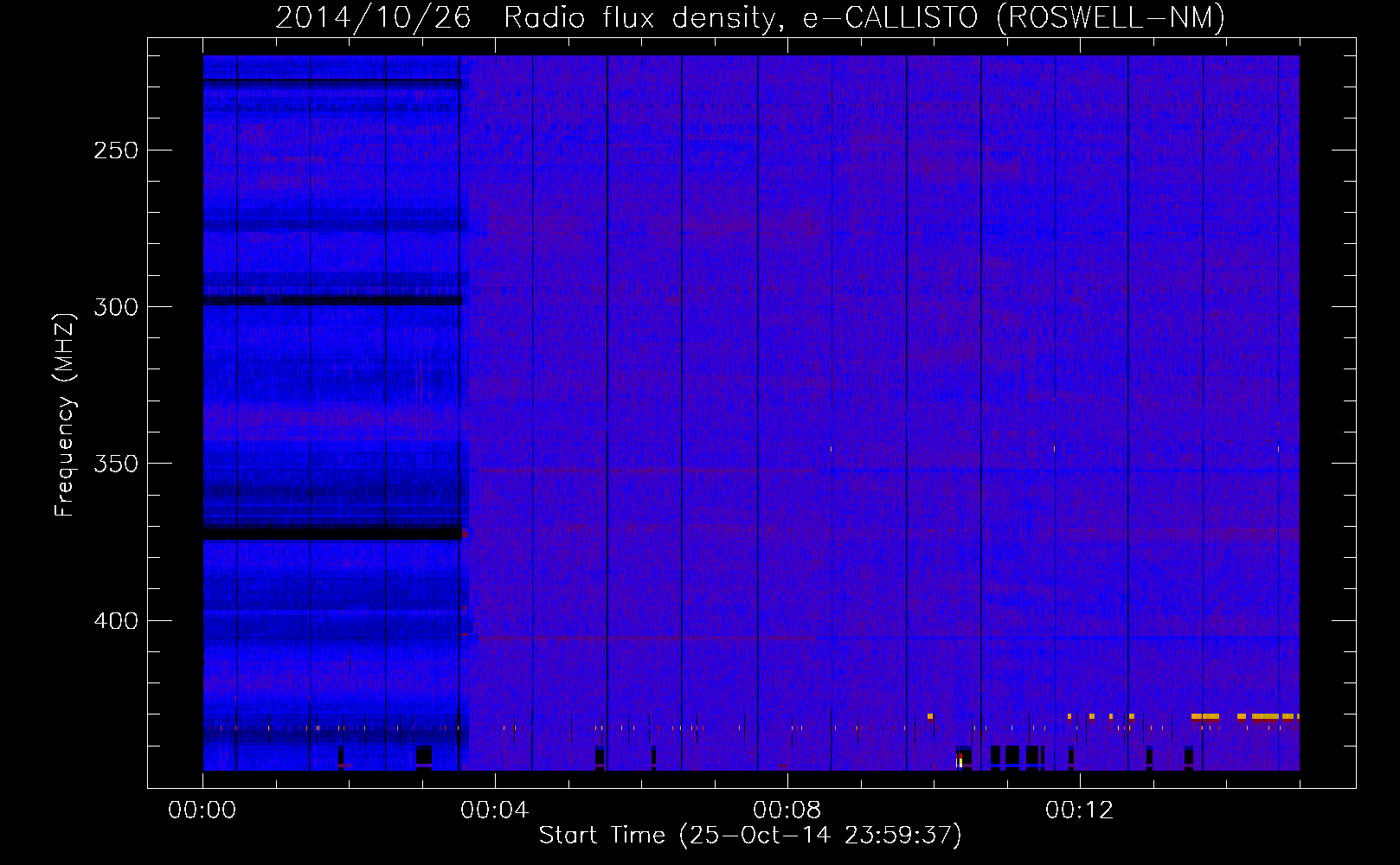Click the 00:04 time tick label
This screenshot has height=865, width=1400.
pyautogui.click(x=494, y=811)
